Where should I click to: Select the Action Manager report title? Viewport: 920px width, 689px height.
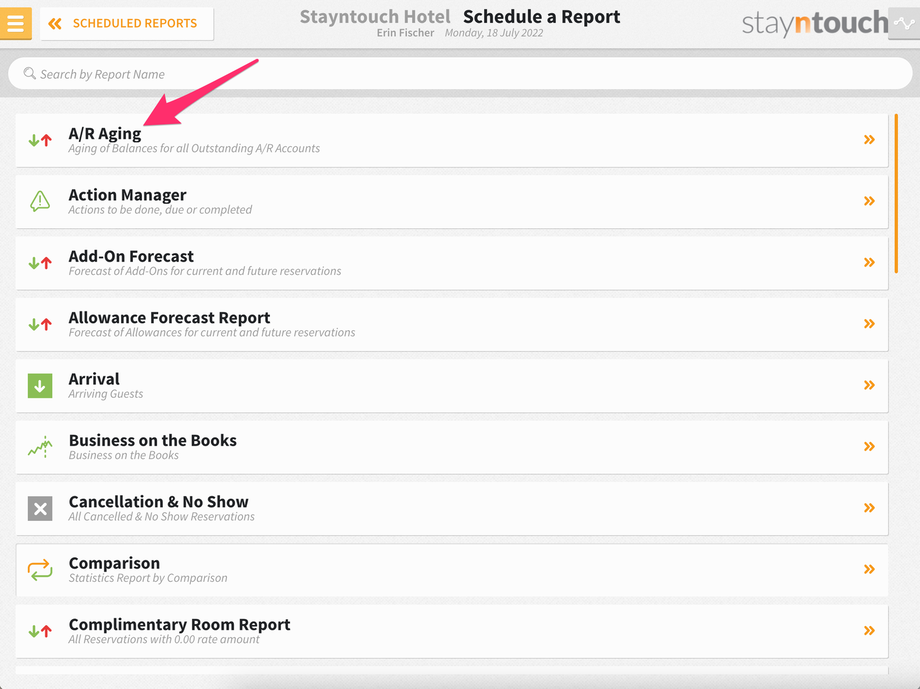pyautogui.click(x=127, y=194)
